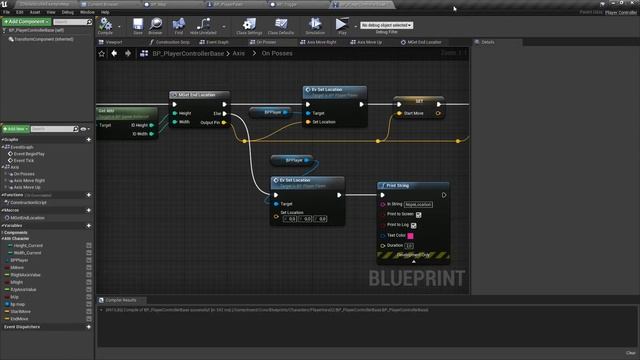This screenshot has height=360, width=640.
Task: Select Axis Move Up in the graph list
Action: (27, 187)
